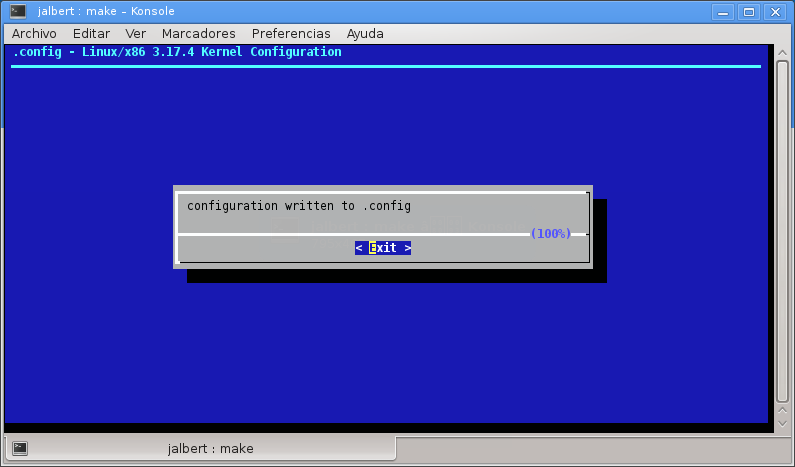The height and width of the screenshot is (467, 795).
Task: Open the Archivo menu
Action: (34, 33)
